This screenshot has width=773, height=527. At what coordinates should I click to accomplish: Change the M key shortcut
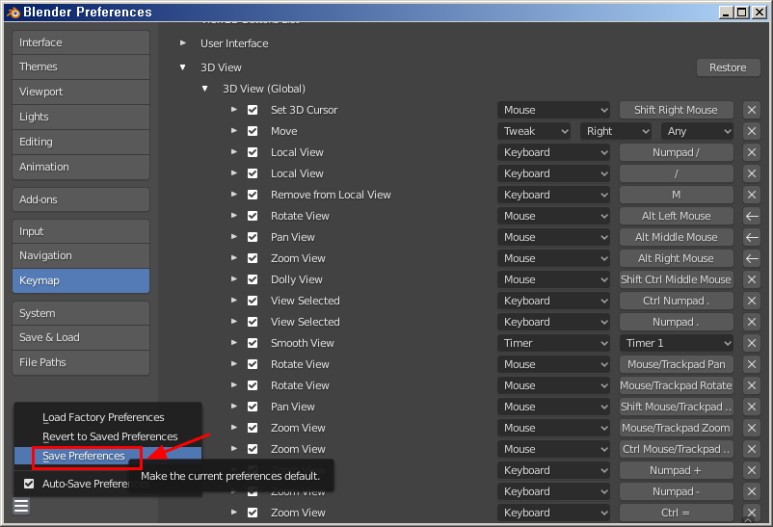point(676,195)
